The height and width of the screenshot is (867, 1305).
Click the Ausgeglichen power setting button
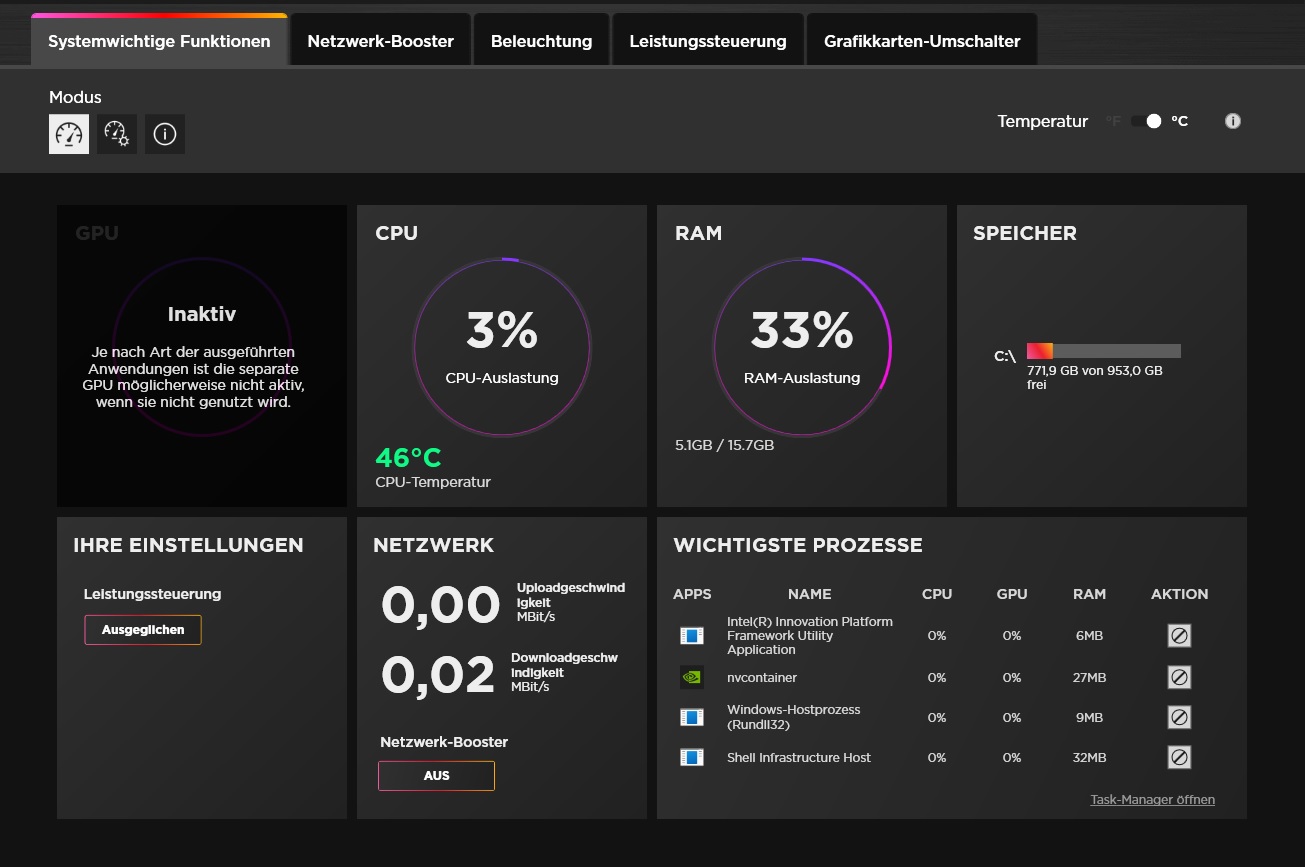point(143,630)
